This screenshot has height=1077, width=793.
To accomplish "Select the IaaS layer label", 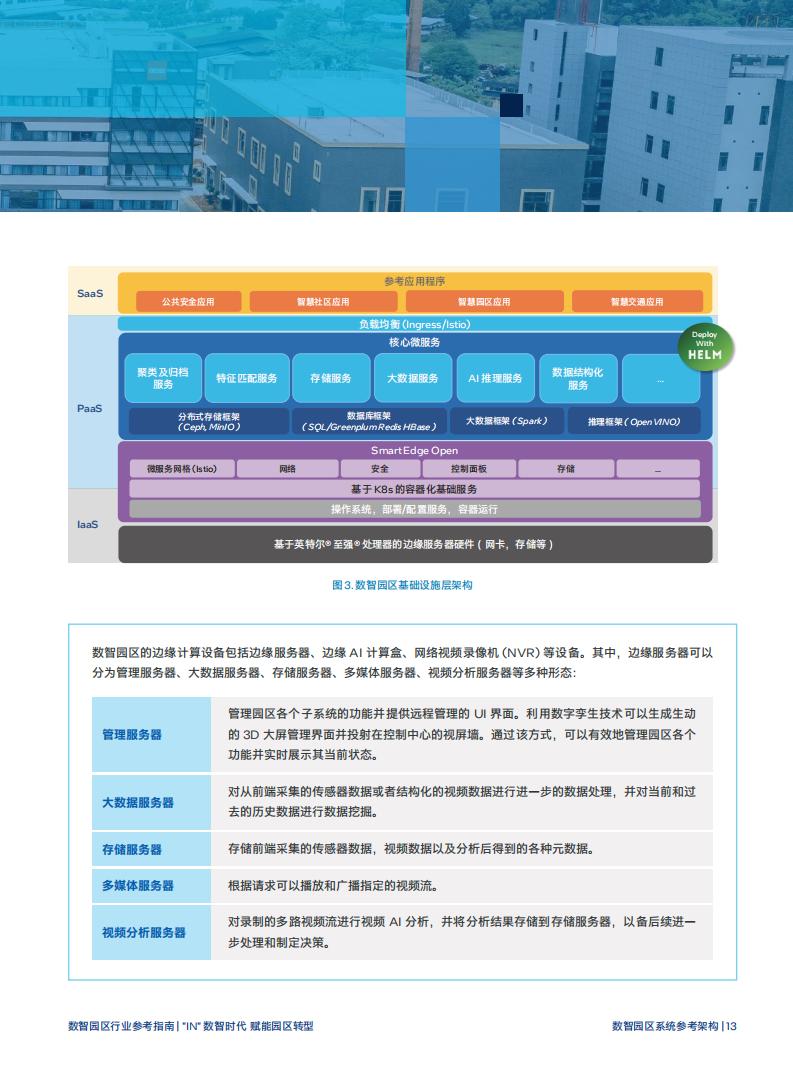I will tap(87, 524).
